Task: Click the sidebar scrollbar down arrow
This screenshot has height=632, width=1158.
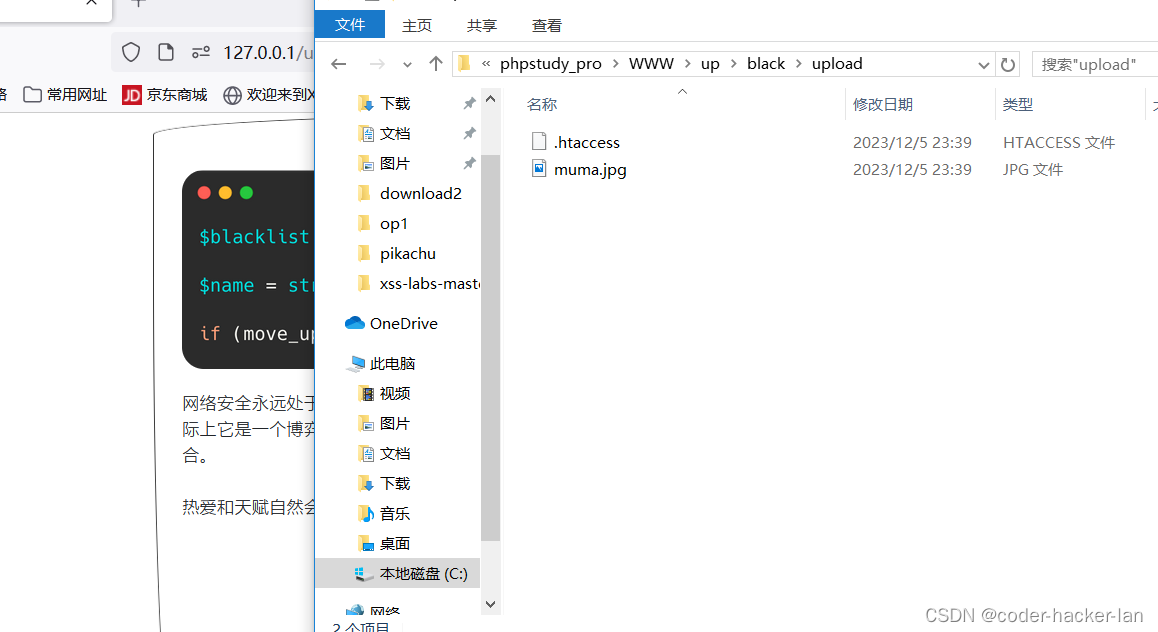Action: coord(490,604)
